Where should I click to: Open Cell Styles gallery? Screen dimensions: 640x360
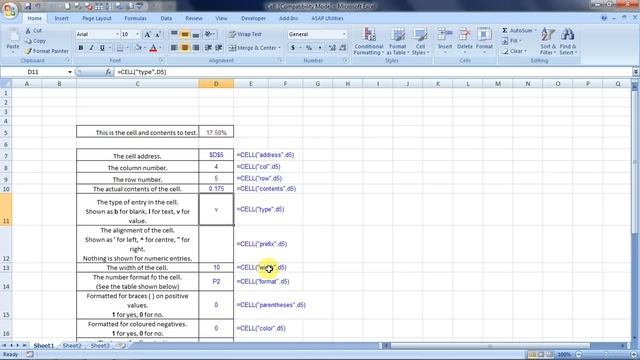[420, 41]
